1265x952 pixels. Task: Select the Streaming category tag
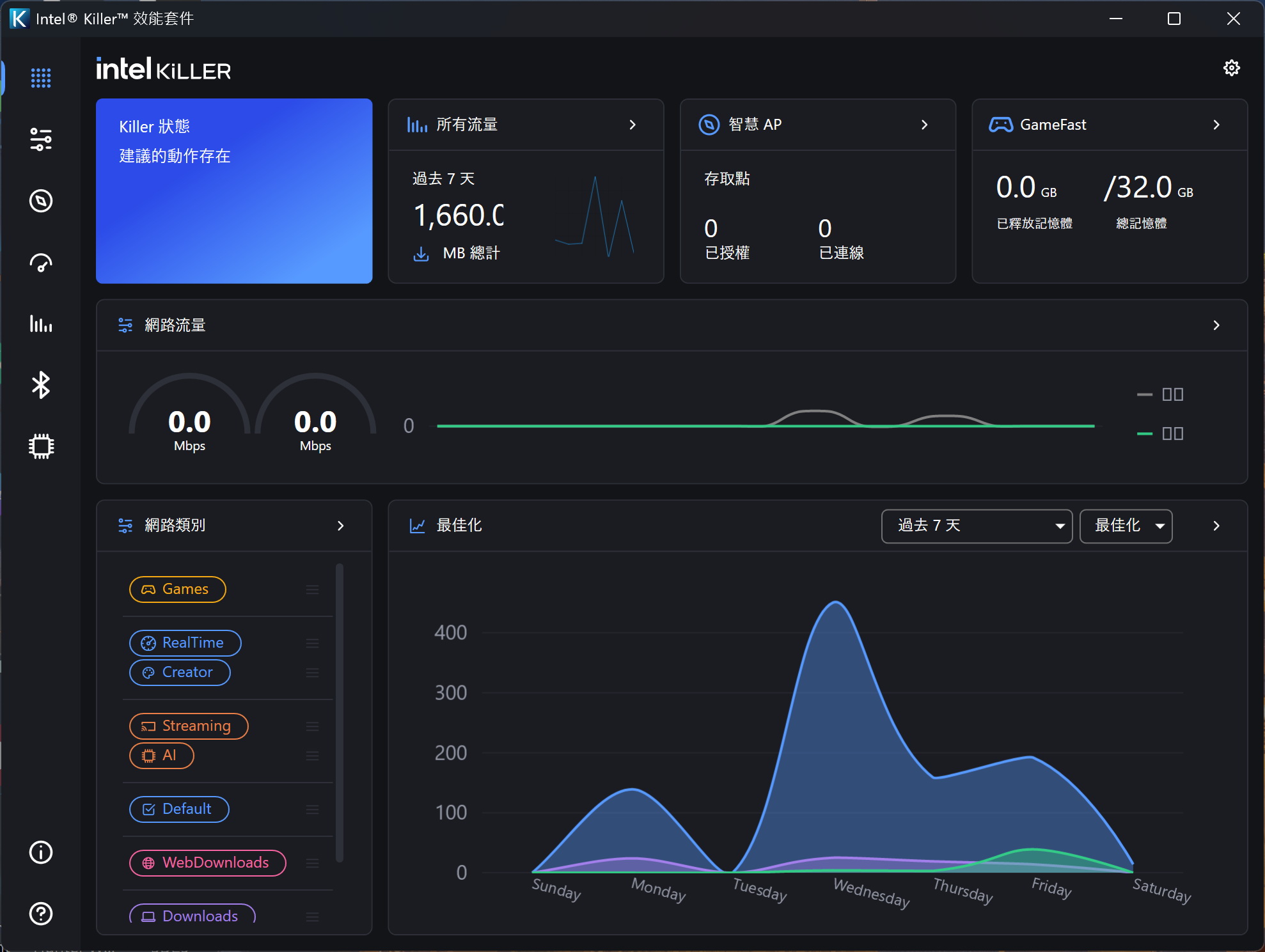(189, 726)
